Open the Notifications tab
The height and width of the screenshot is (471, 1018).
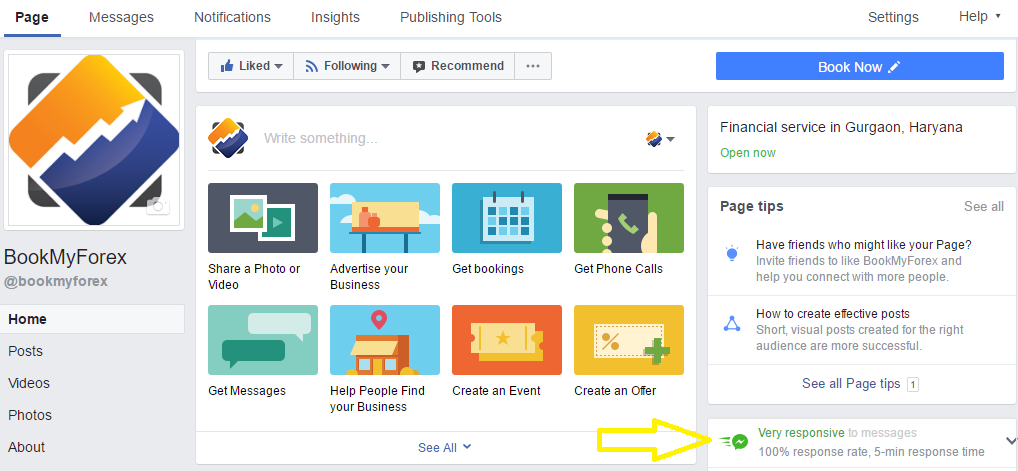[232, 18]
